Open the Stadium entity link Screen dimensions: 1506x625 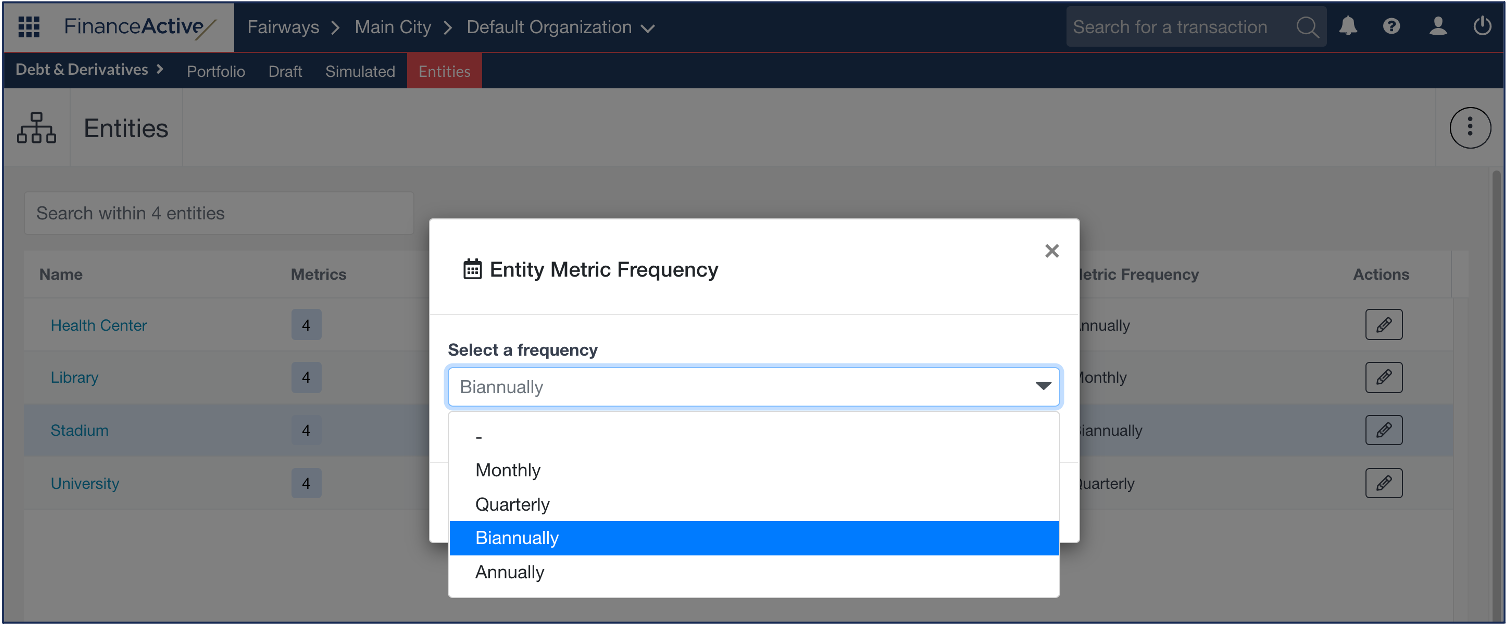click(x=80, y=430)
